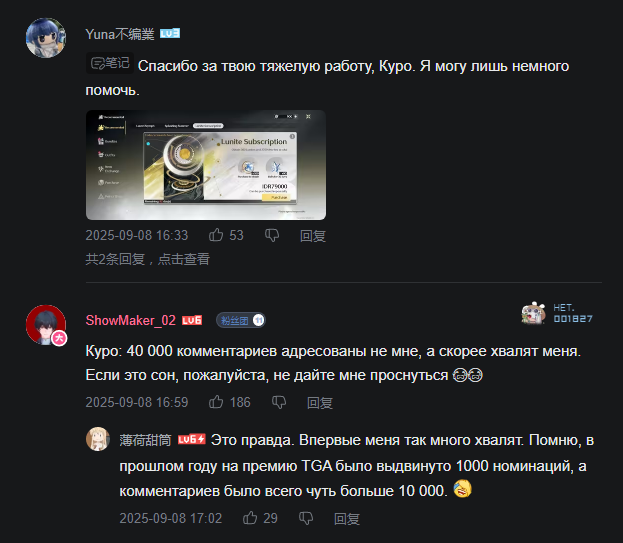
Task: Open Yuna不编業 username link
Action: click(x=120, y=34)
